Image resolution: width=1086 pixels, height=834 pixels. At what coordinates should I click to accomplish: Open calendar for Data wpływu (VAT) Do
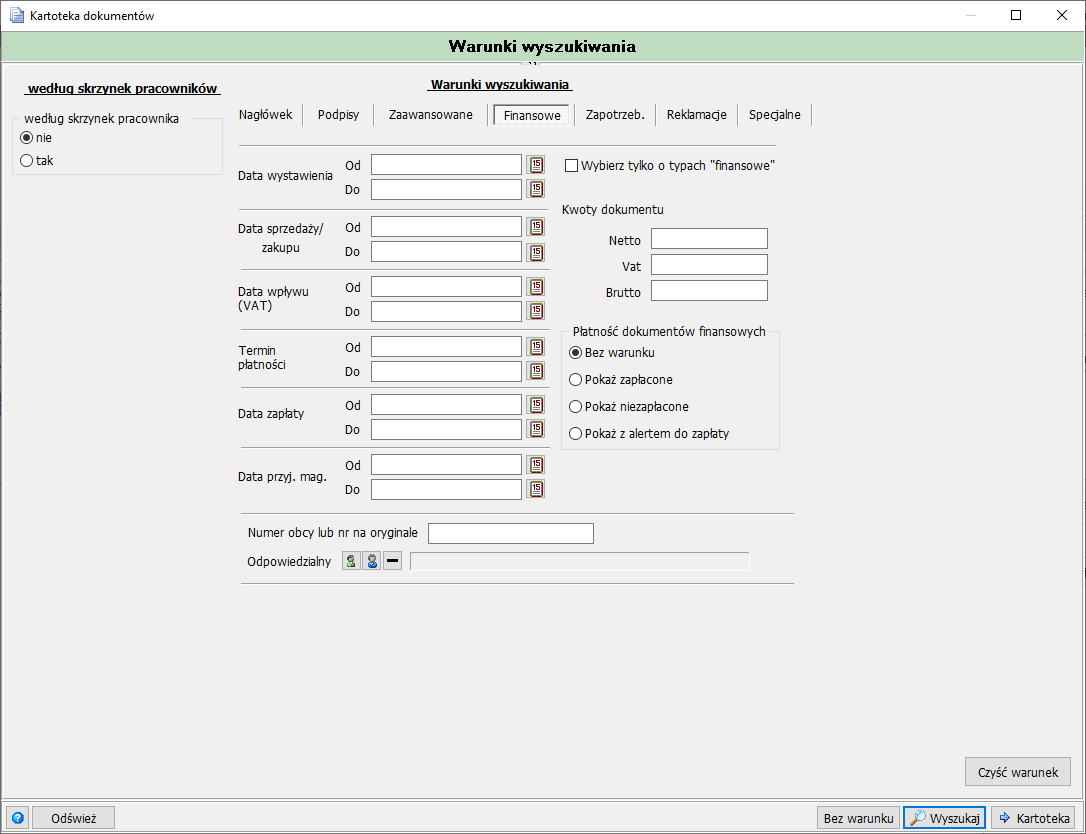pos(535,311)
